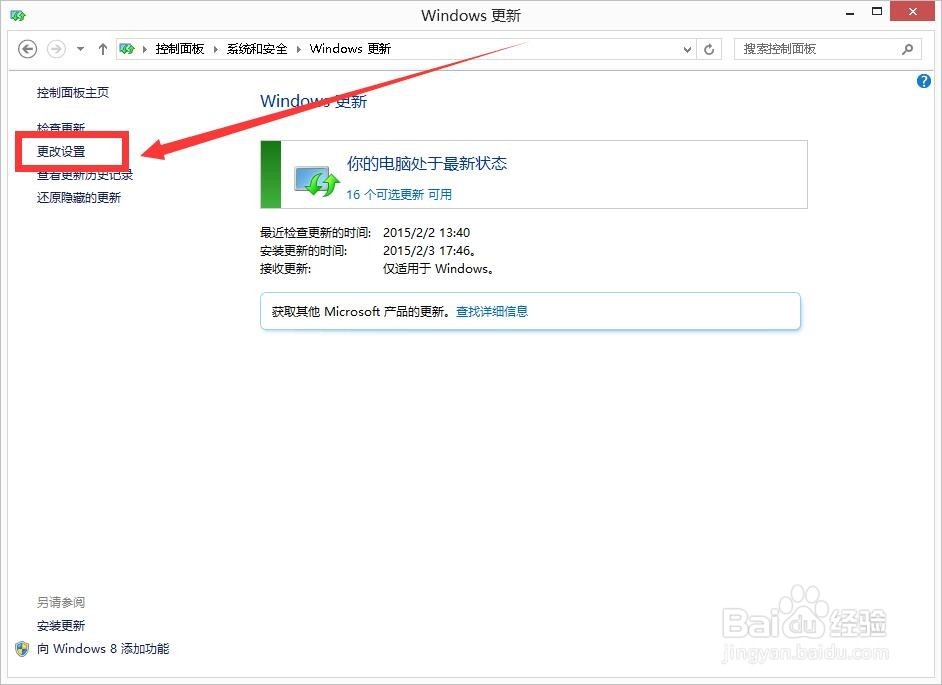Click the back navigation arrow
This screenshot has width=942, height=685.
[x=27, y=48]
